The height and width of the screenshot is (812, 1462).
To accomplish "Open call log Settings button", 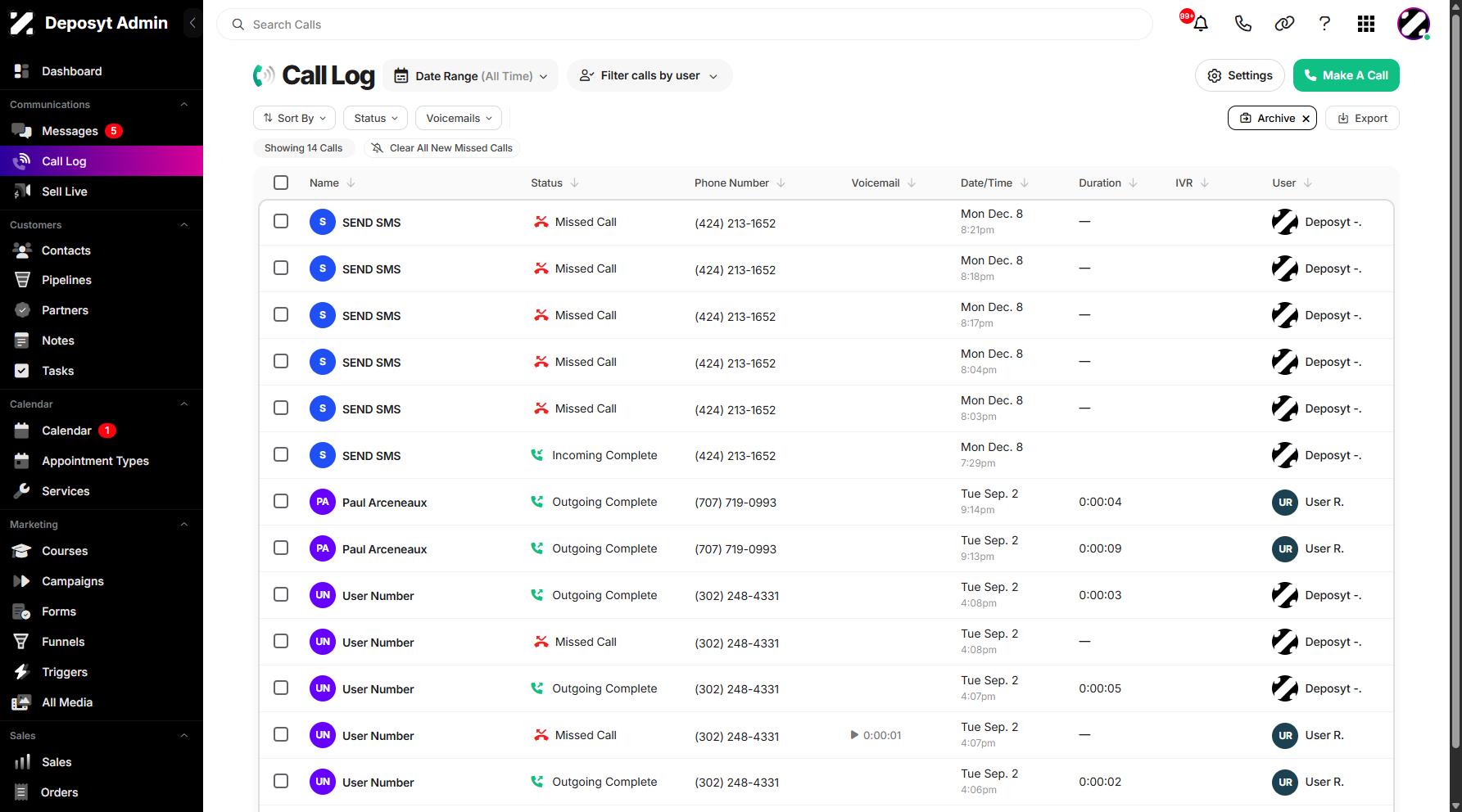I will coord(1240,75).
